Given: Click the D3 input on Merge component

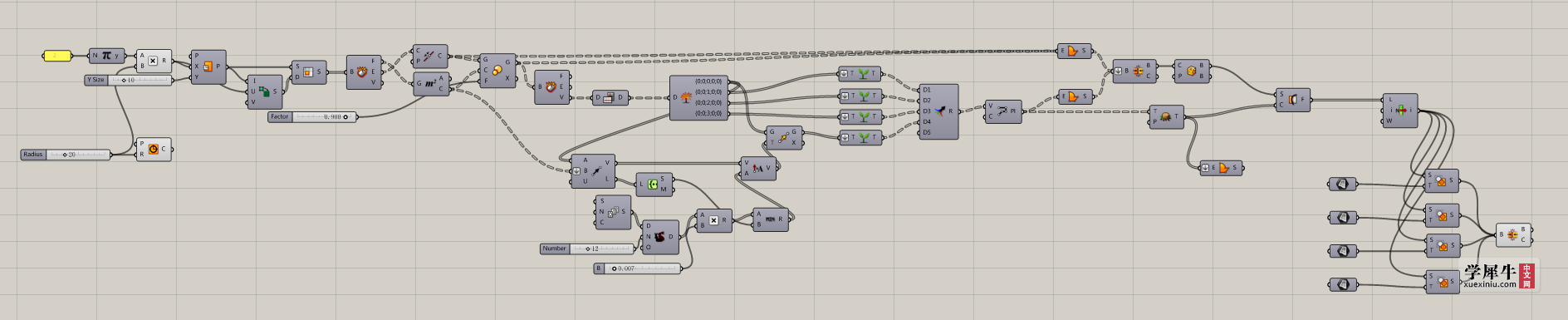Looking at the screenshot, I should pyautogui.click(x=927, y=111).
